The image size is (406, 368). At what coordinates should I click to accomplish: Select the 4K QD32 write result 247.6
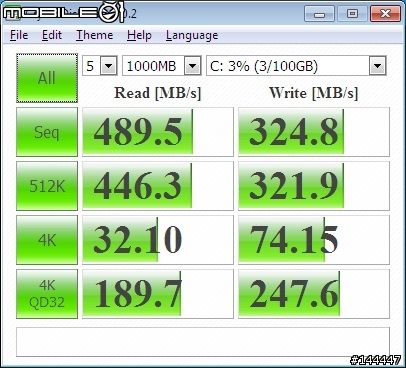point(314,294)
